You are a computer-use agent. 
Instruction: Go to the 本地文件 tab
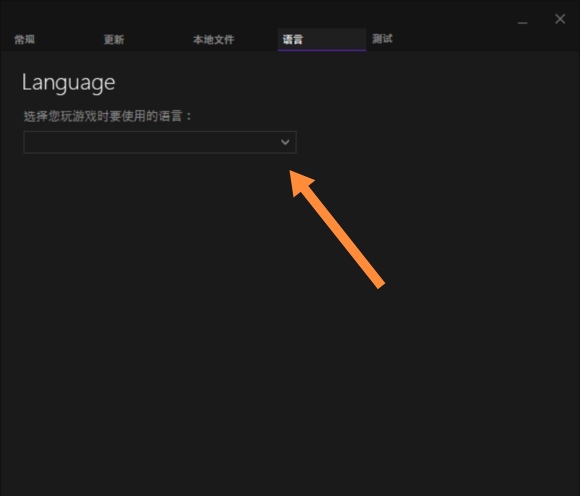tap(213, 39)
